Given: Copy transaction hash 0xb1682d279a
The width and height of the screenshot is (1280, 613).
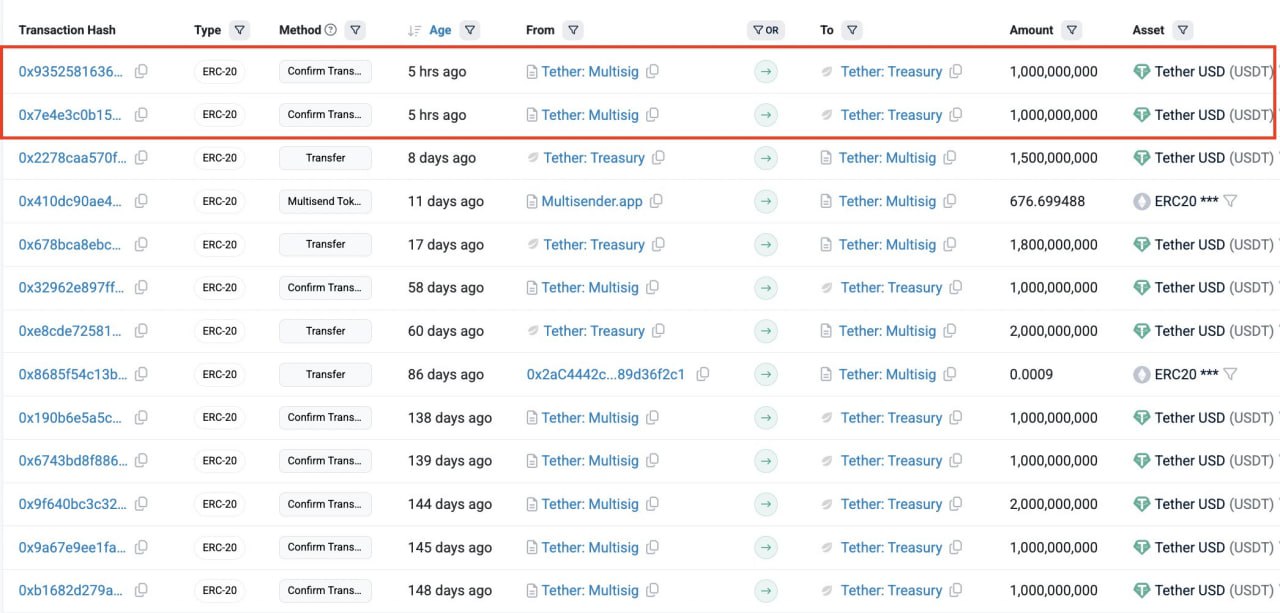Looking at the screenshot, I should point(141,590).
